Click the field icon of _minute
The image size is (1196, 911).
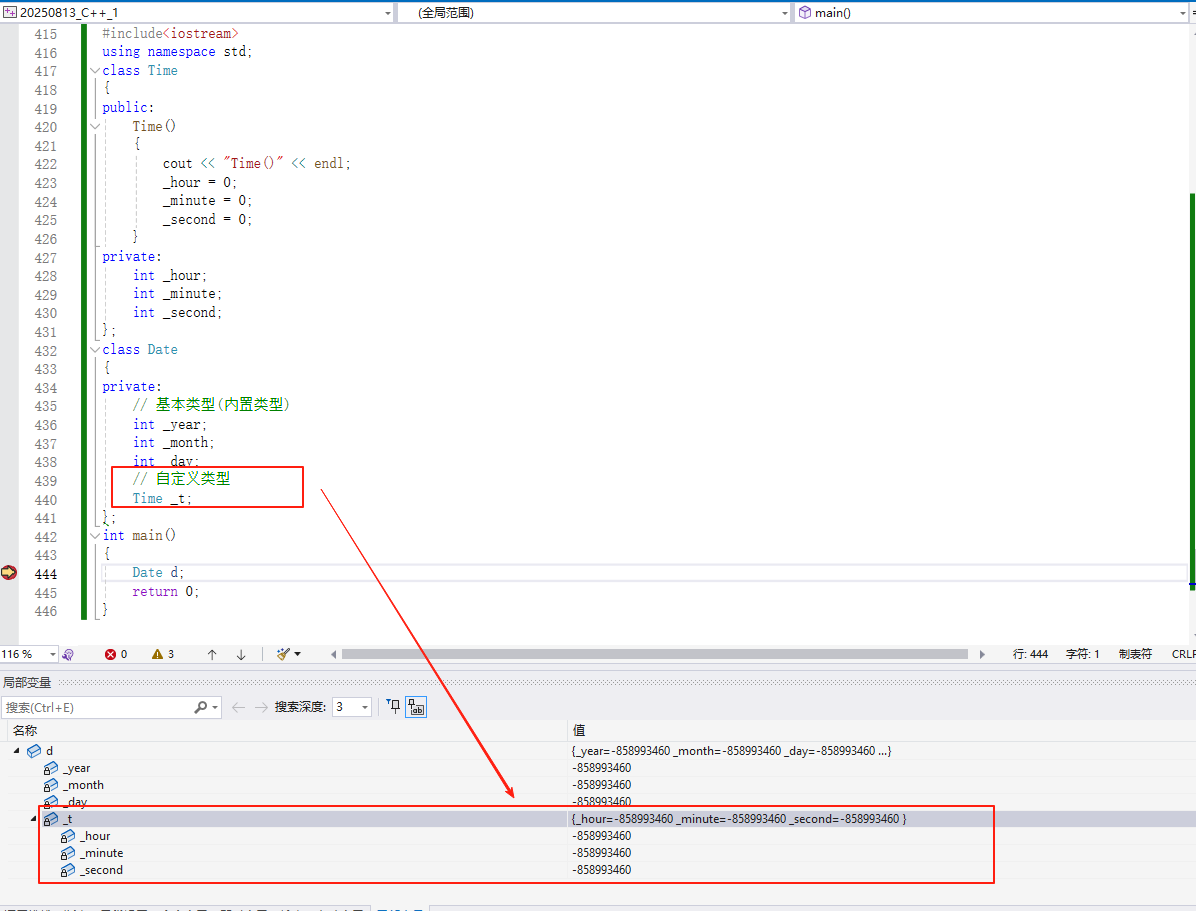pyautogui.click(x=67, y=853)
